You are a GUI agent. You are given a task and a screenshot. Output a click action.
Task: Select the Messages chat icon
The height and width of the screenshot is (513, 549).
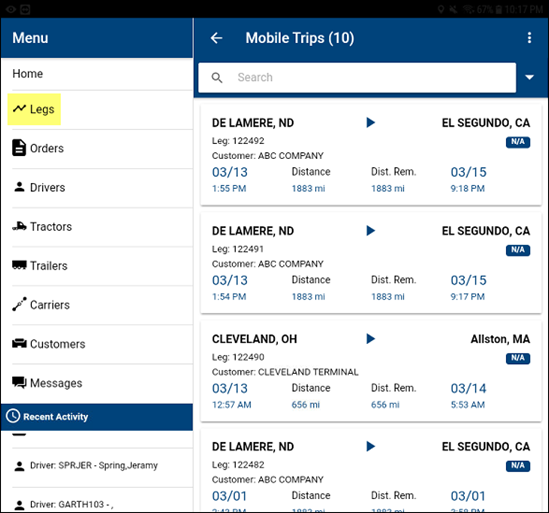[x=19, y=382]
